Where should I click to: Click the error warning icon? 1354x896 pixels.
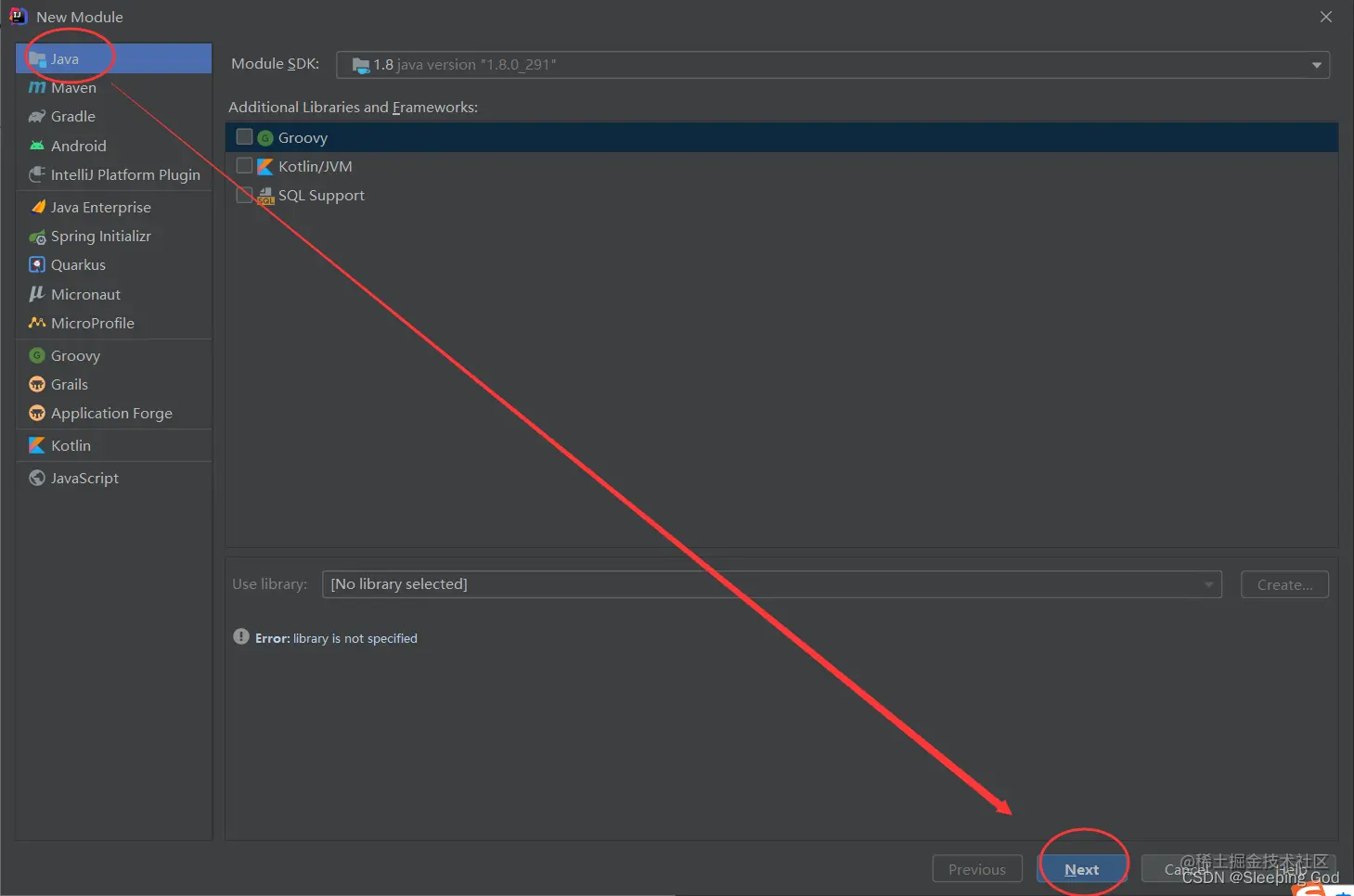pyautogui.click(x=241, y=637)
